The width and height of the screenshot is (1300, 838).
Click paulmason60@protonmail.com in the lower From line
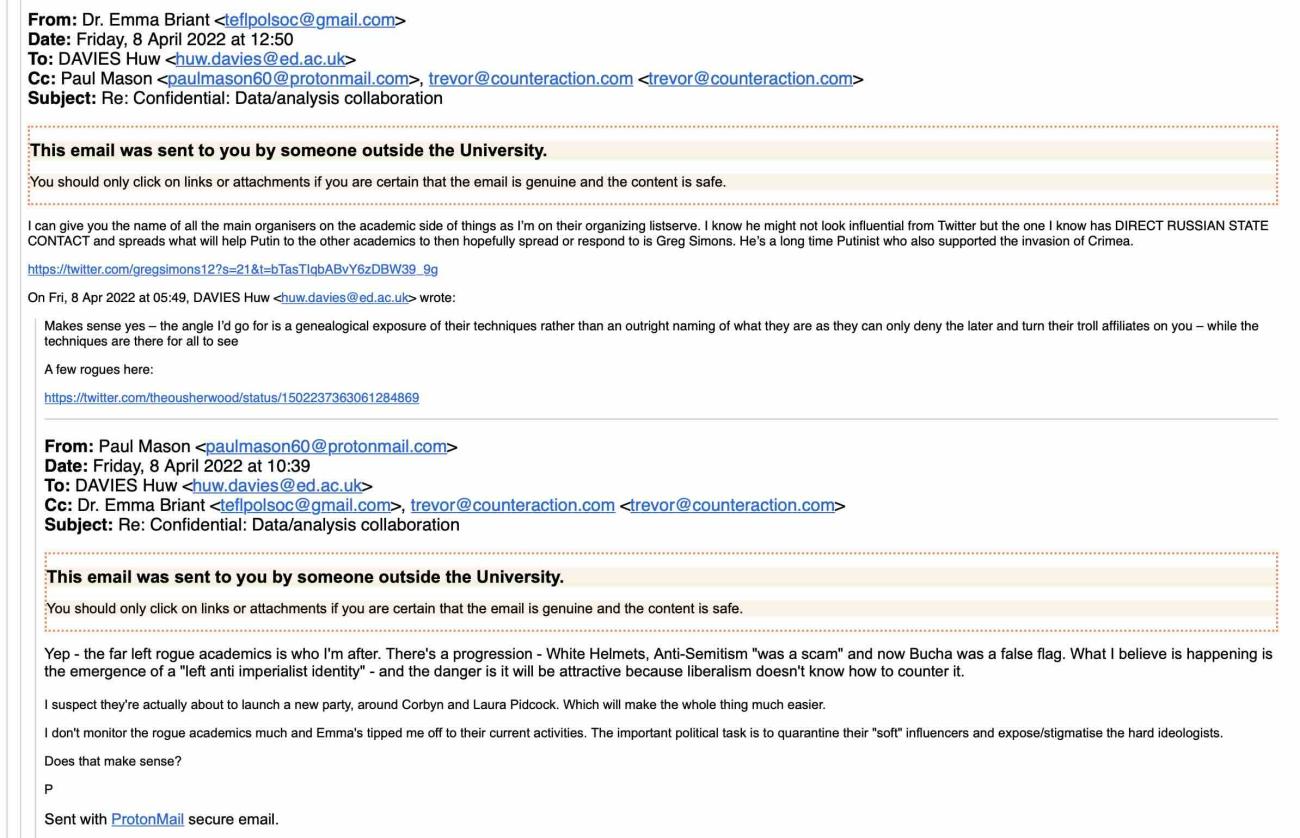coord(325,446)
